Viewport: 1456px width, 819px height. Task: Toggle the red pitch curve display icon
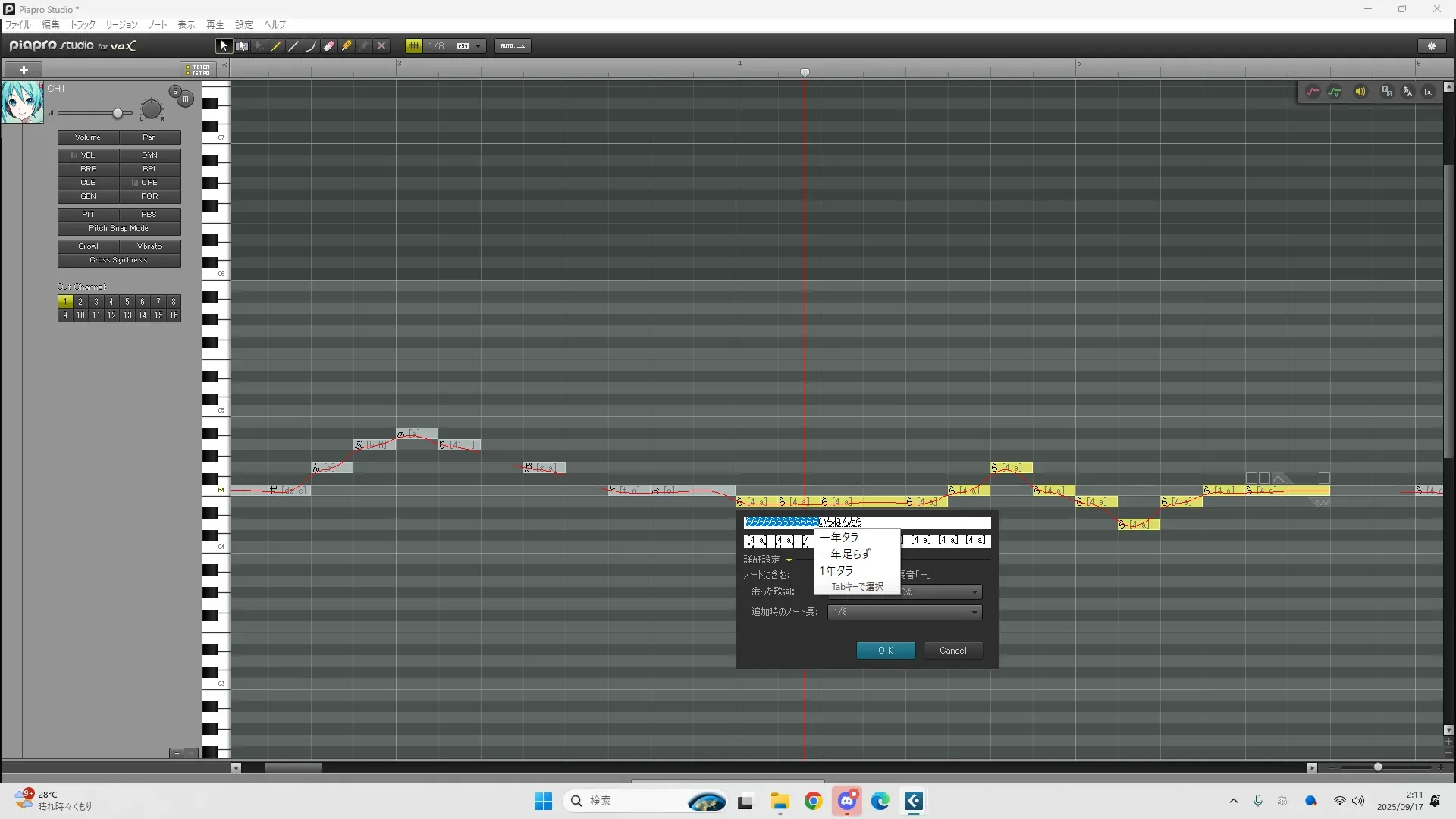1313,92
